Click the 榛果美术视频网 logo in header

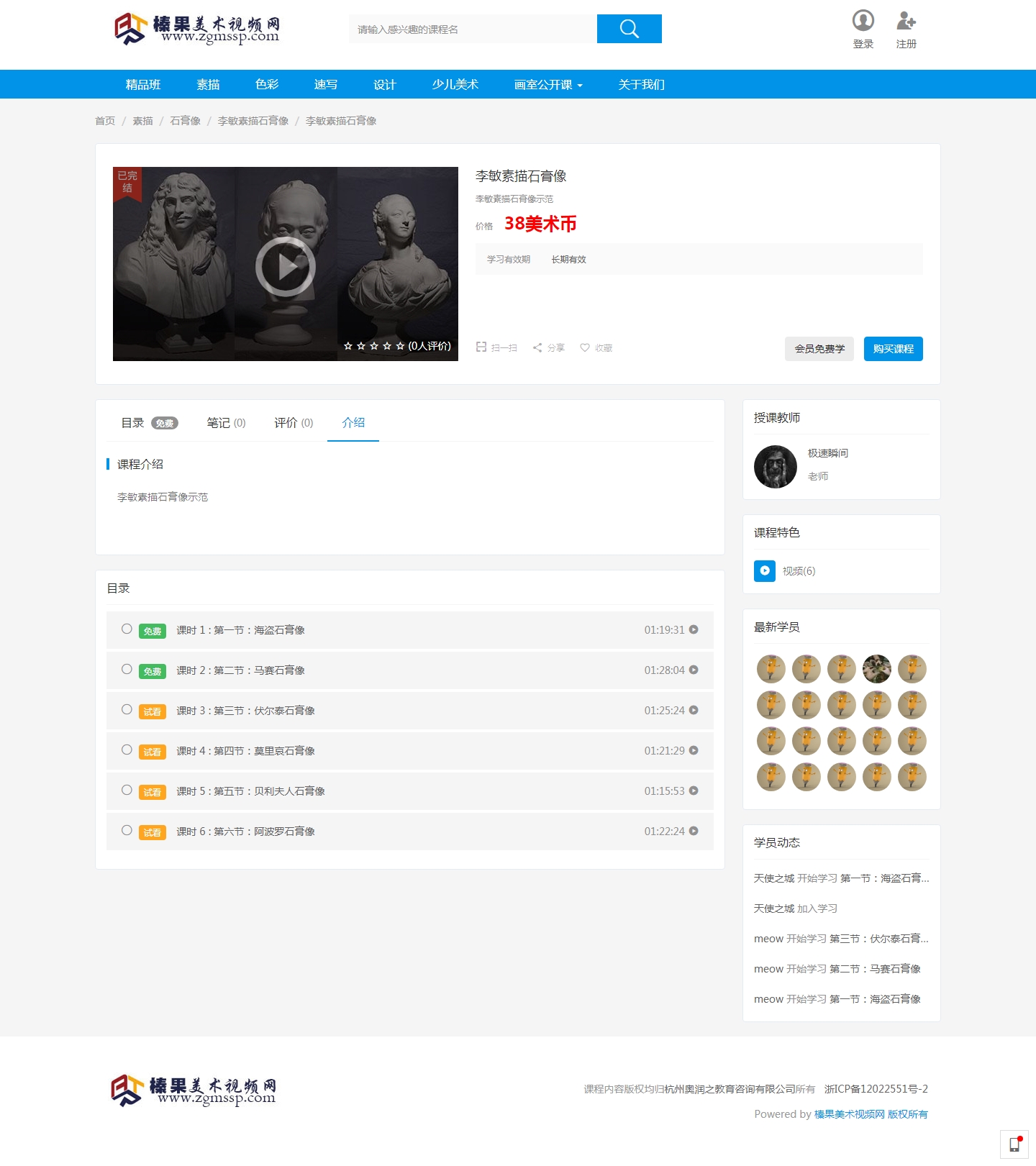tap(197, 29)
